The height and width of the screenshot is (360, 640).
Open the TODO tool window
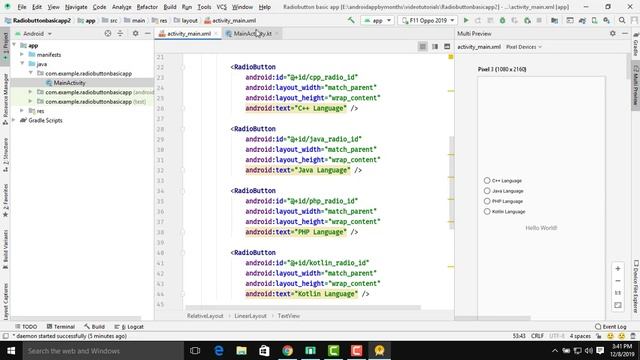coord(26,327)
